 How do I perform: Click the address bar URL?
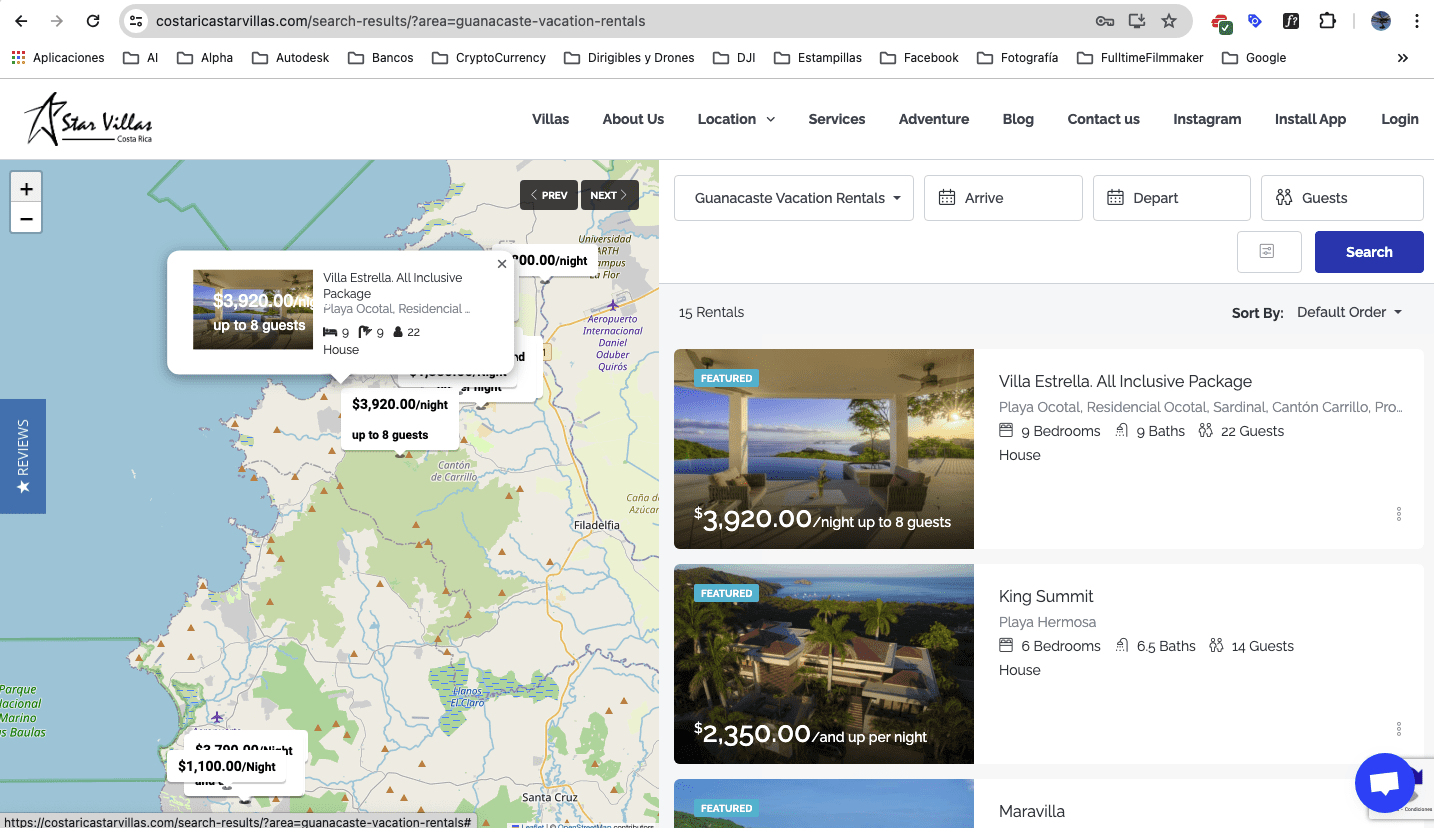pos(400,21)
